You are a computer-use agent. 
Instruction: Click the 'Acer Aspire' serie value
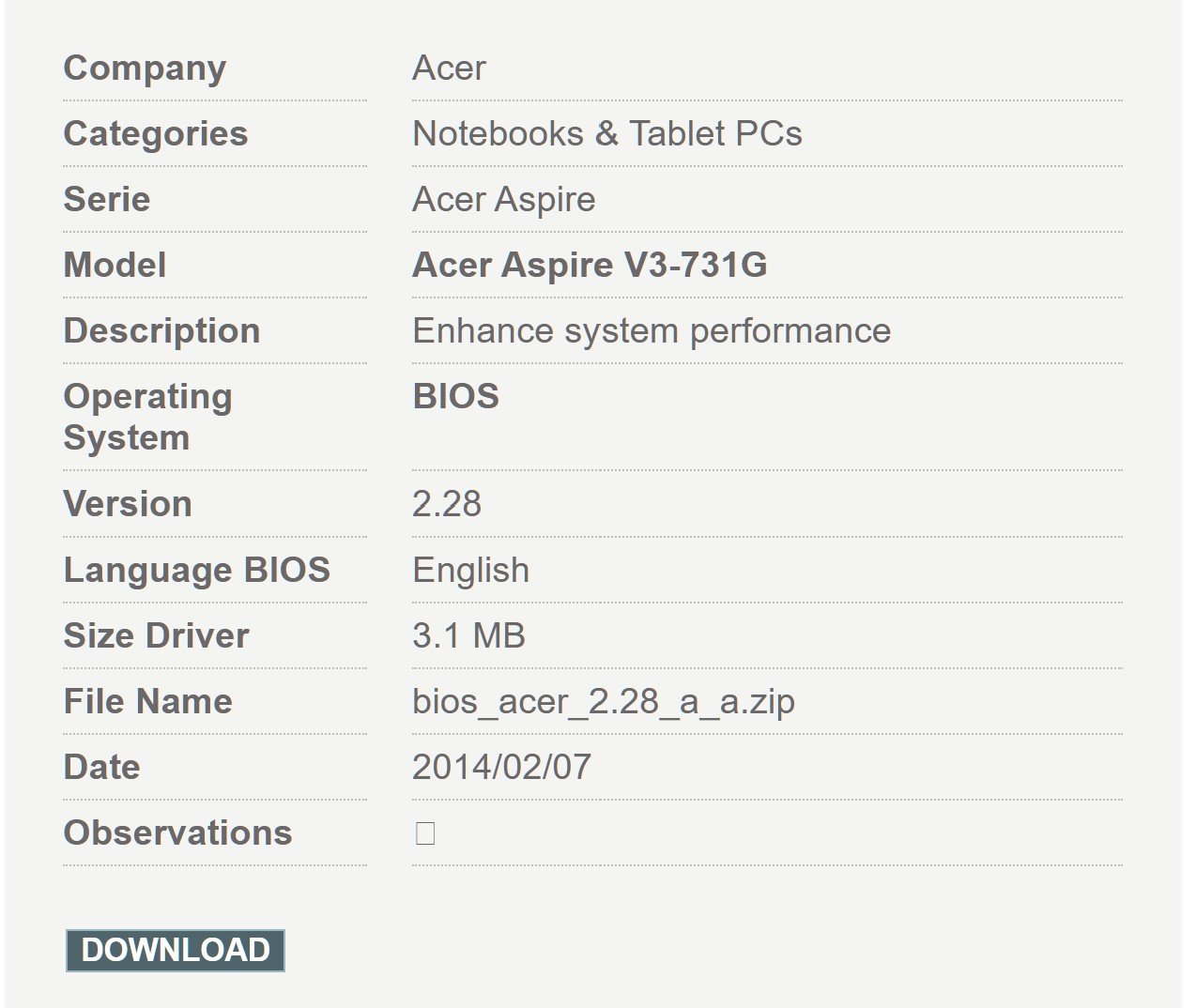(x=504, y=200)
